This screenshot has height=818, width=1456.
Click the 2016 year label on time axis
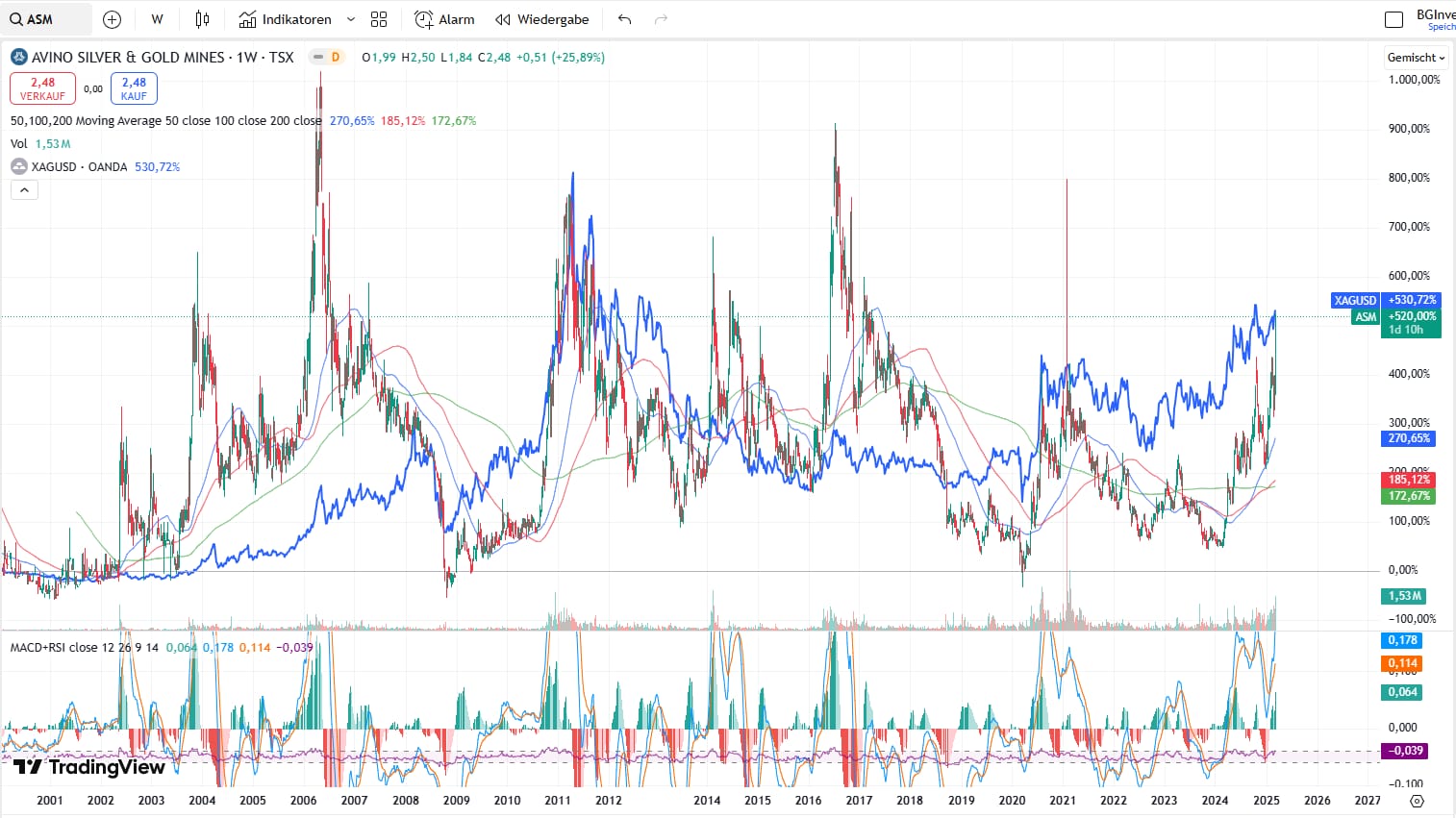[x=809, y=801]
